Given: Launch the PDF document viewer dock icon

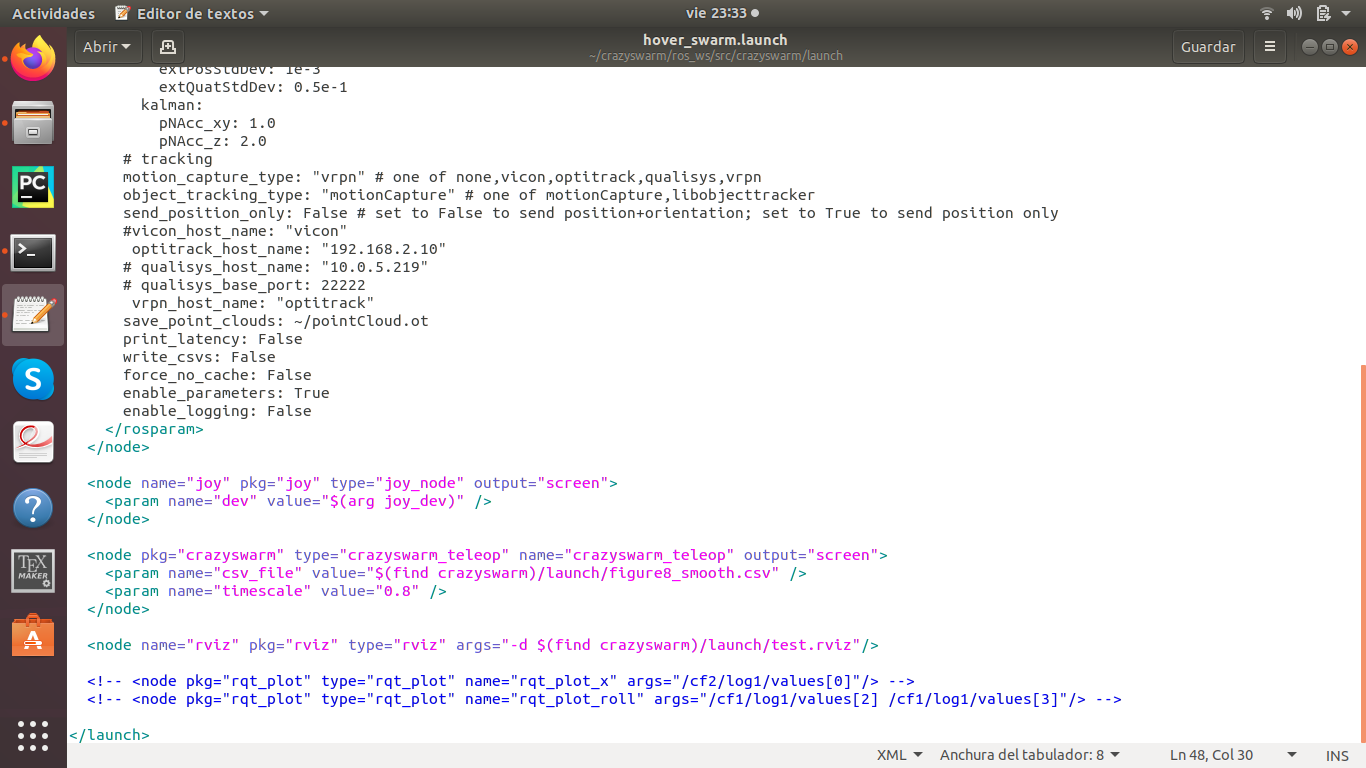Looking at the screenshot, I should (33, 443).
